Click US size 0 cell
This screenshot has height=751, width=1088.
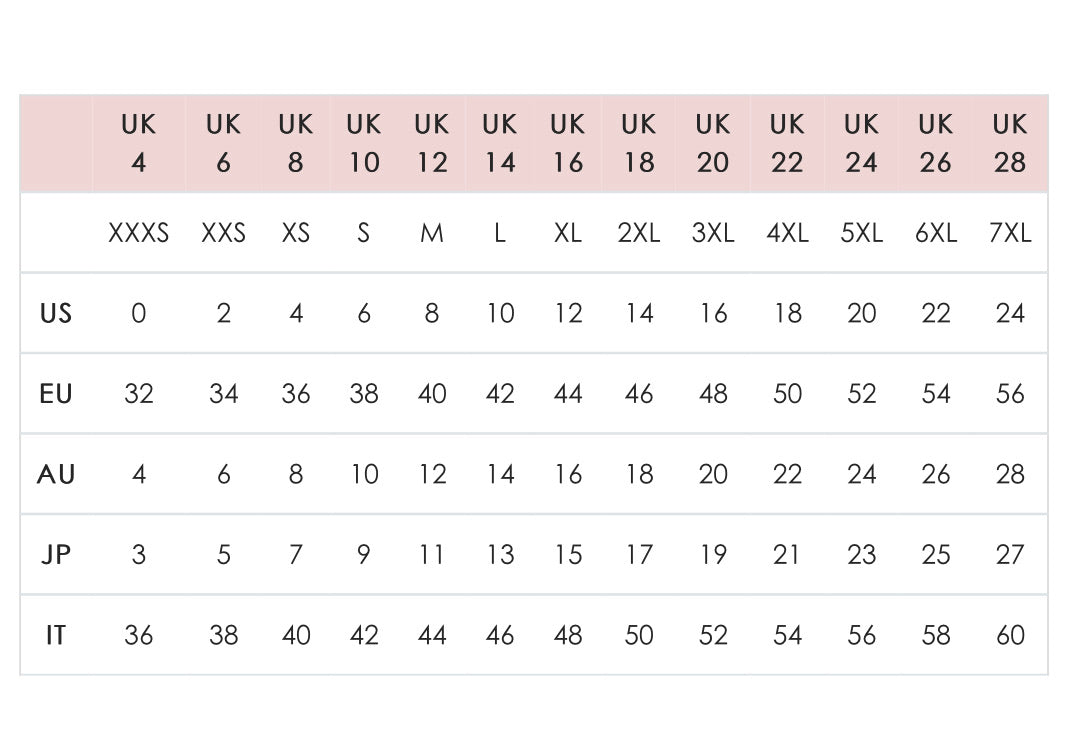[x=139, y=313]
